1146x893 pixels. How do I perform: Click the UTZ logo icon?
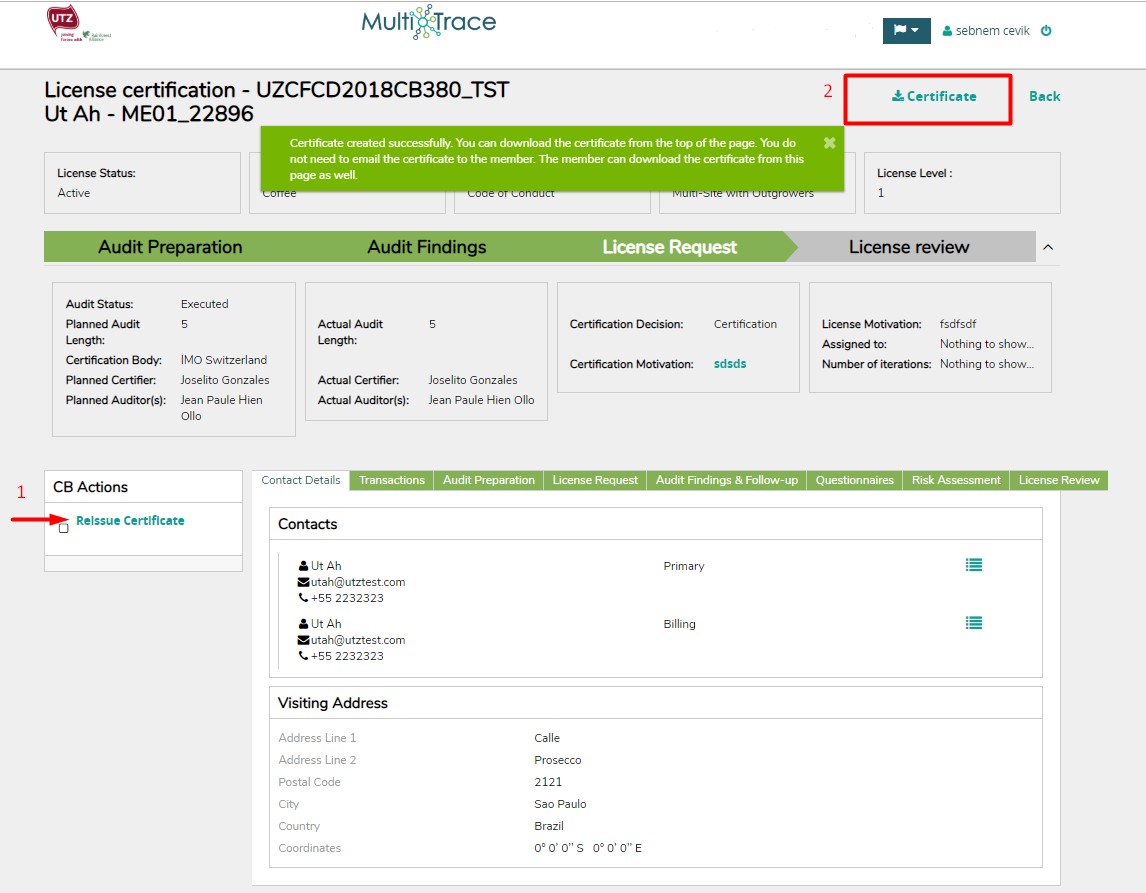pyautogui.click(x=62, y=23)
